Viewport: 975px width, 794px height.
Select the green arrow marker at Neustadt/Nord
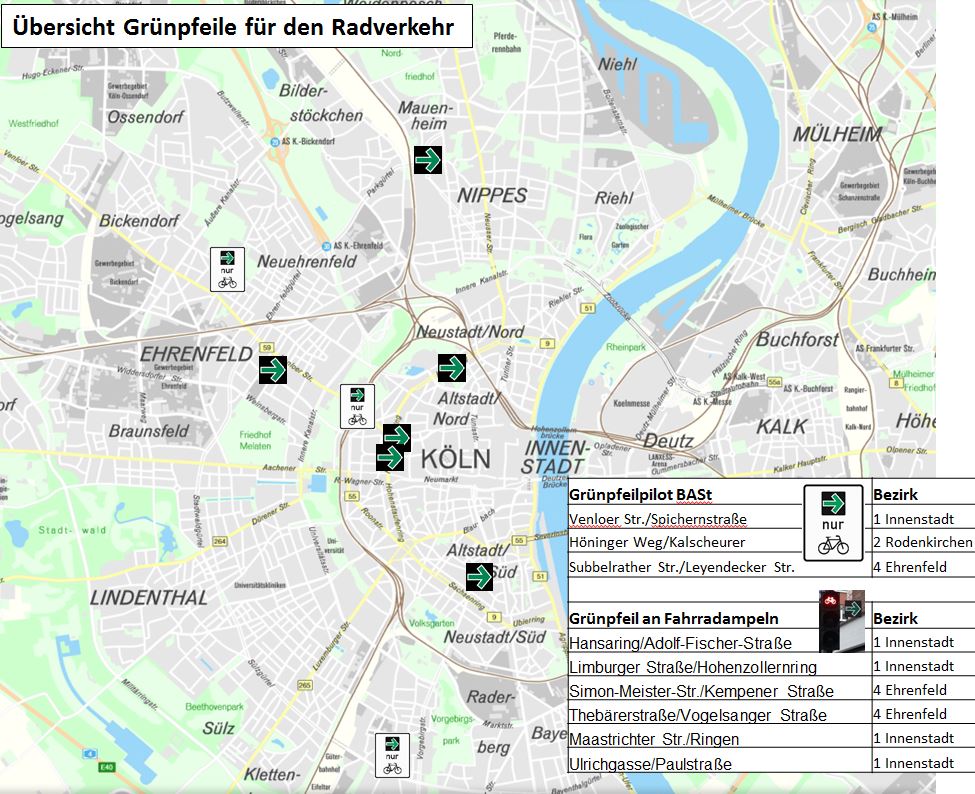452,368
